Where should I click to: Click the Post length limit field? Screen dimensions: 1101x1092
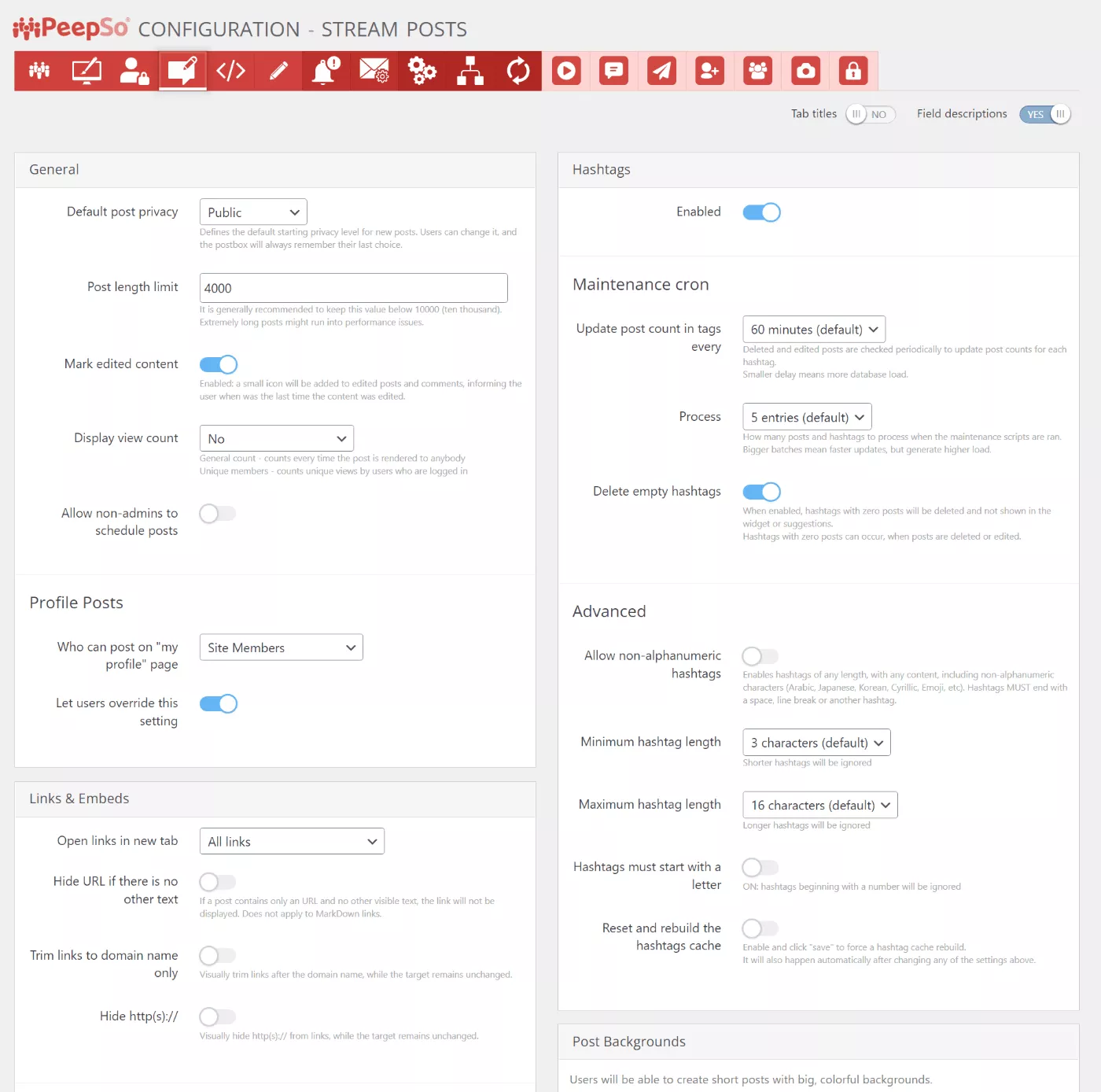[354, 288]
